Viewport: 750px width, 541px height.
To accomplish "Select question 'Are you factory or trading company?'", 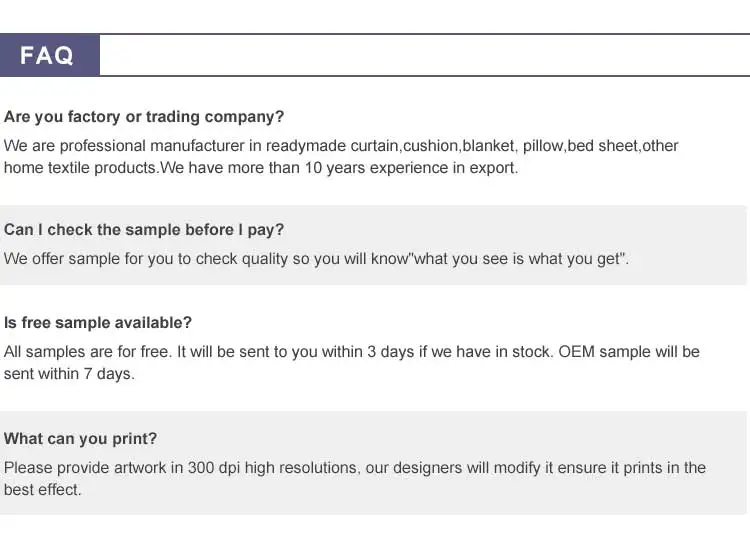I will [x=144, y=117].
